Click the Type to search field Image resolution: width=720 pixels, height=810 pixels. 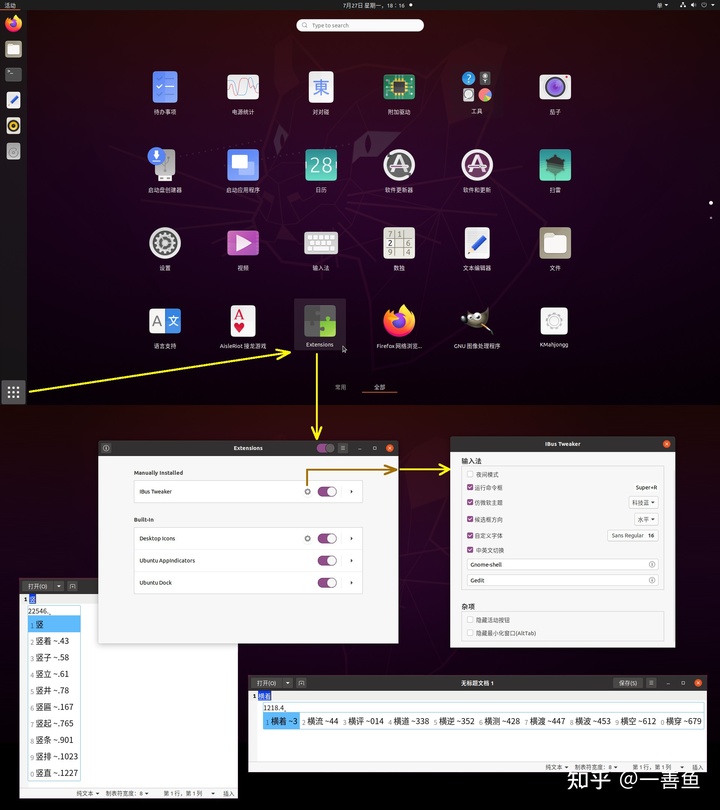pyautogui.click(x=360, y=25)
